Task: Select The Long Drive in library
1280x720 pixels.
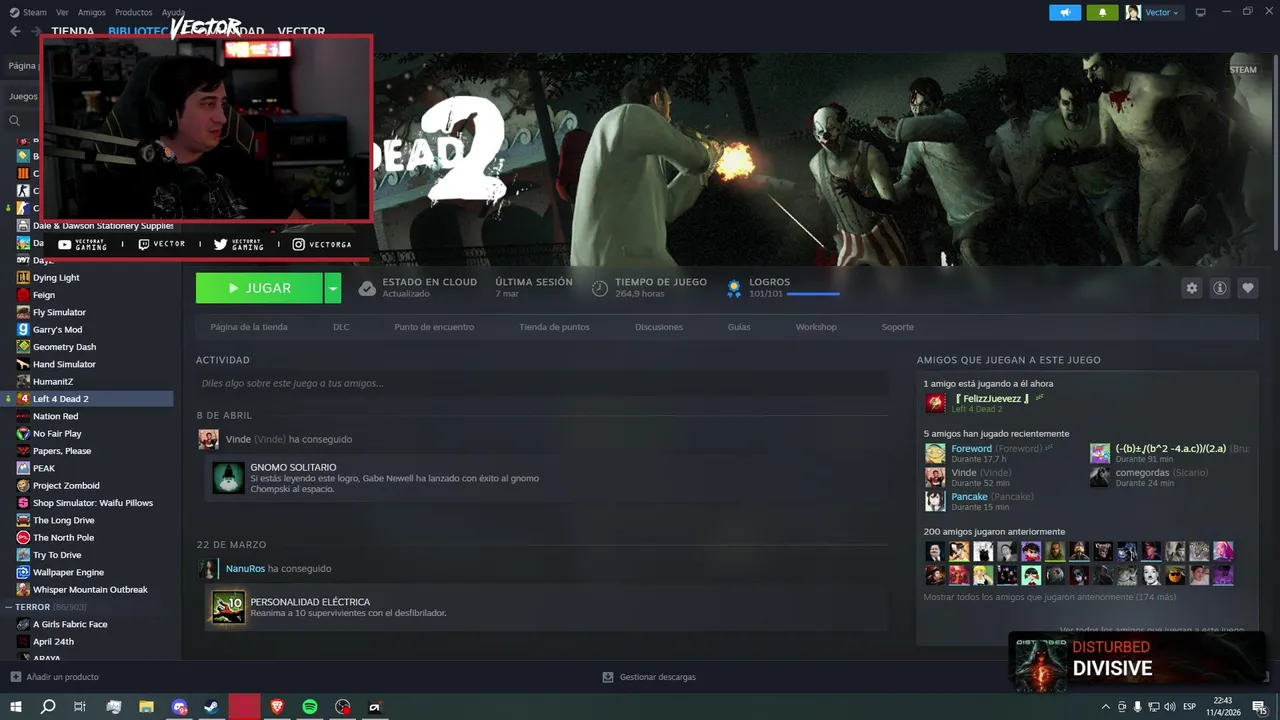Action: tap(64, 520)
